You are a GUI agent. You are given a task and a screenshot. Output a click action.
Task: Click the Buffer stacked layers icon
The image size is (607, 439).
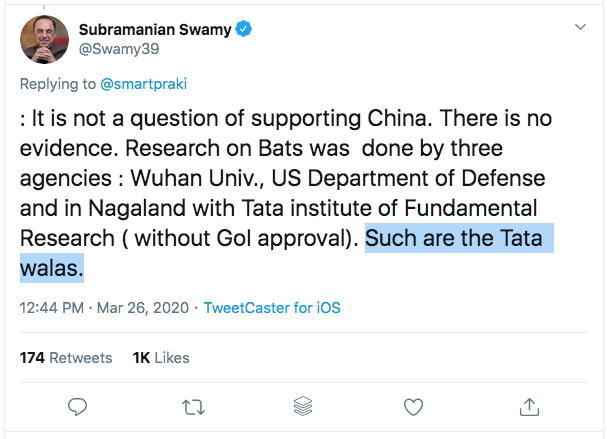point(304,406)
